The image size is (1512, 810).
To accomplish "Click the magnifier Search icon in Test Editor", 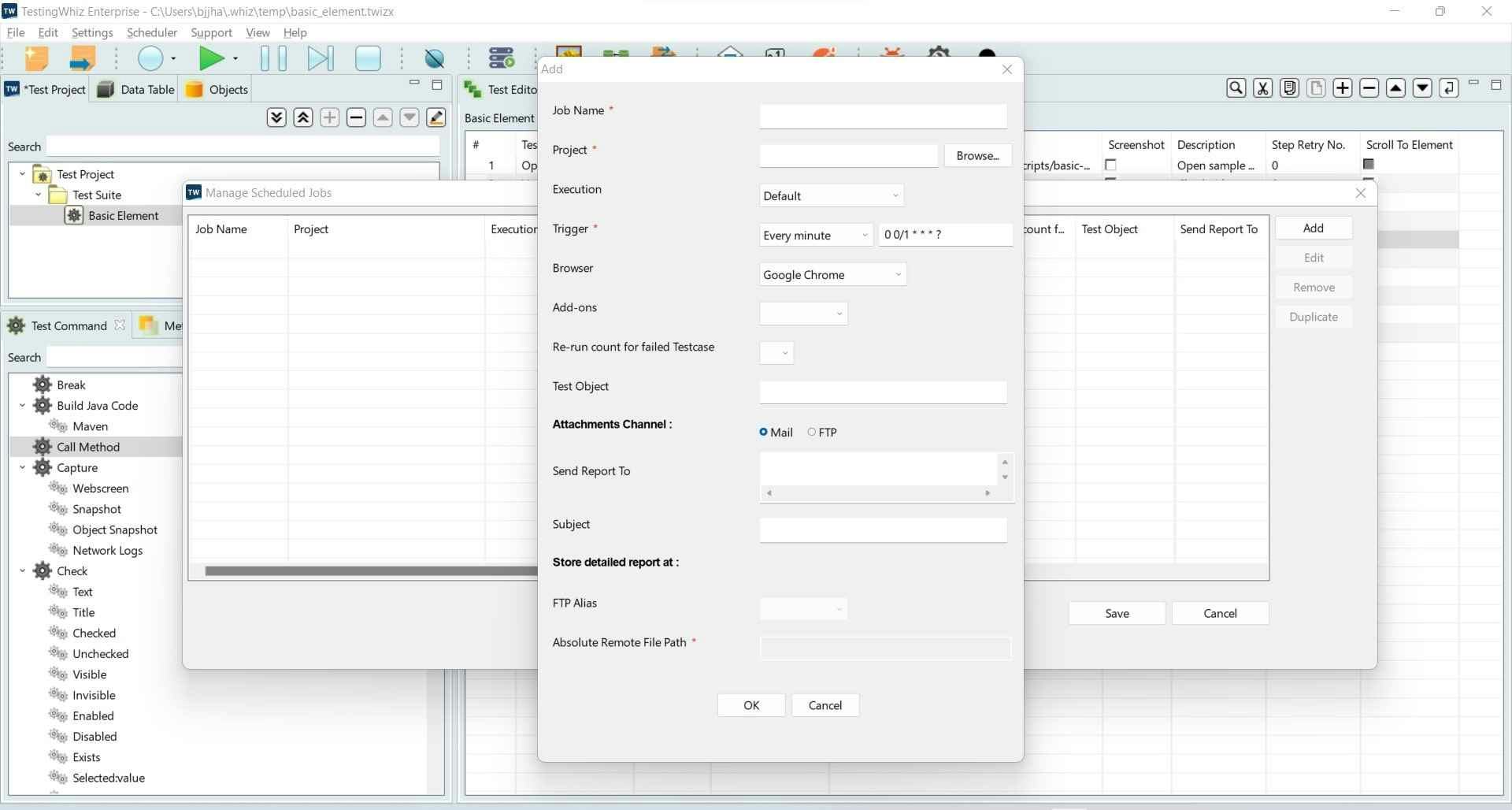I will click(1236, 87).
